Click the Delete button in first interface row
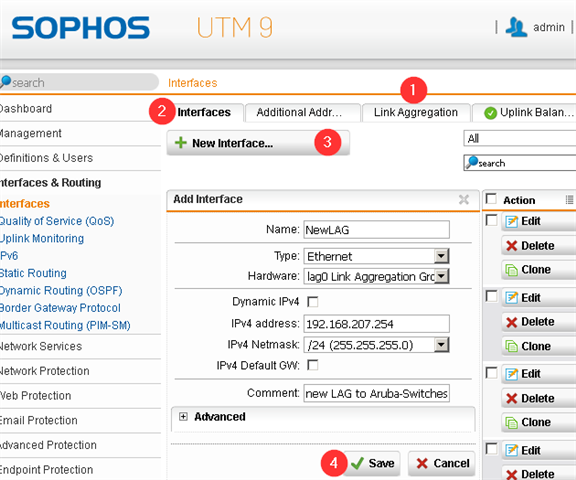Image resolution: width=576 pixels, height=480 pixels. point(539,245)
